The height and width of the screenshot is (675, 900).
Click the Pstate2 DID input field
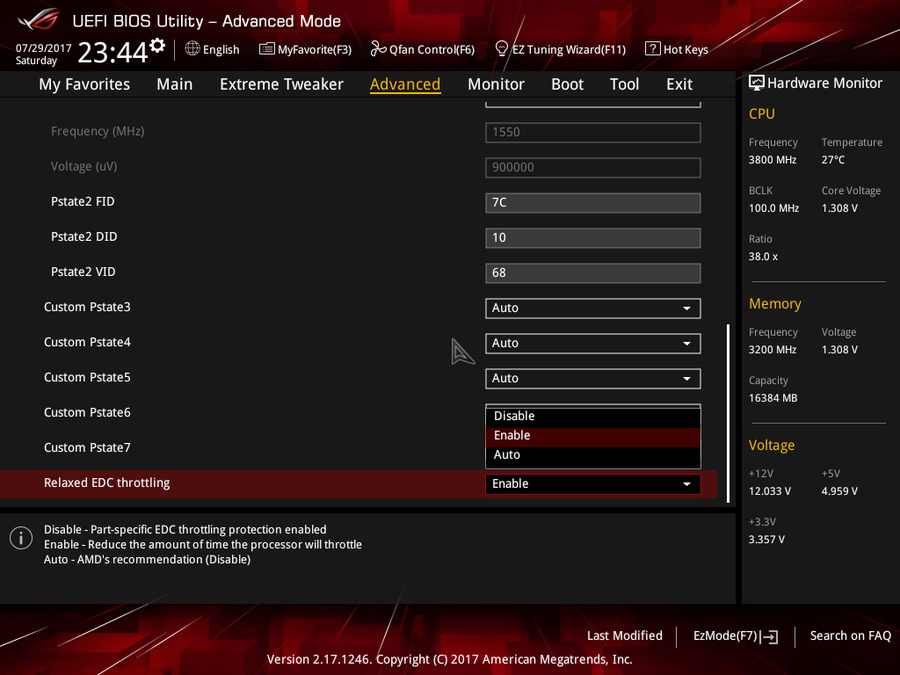point(593,238)
